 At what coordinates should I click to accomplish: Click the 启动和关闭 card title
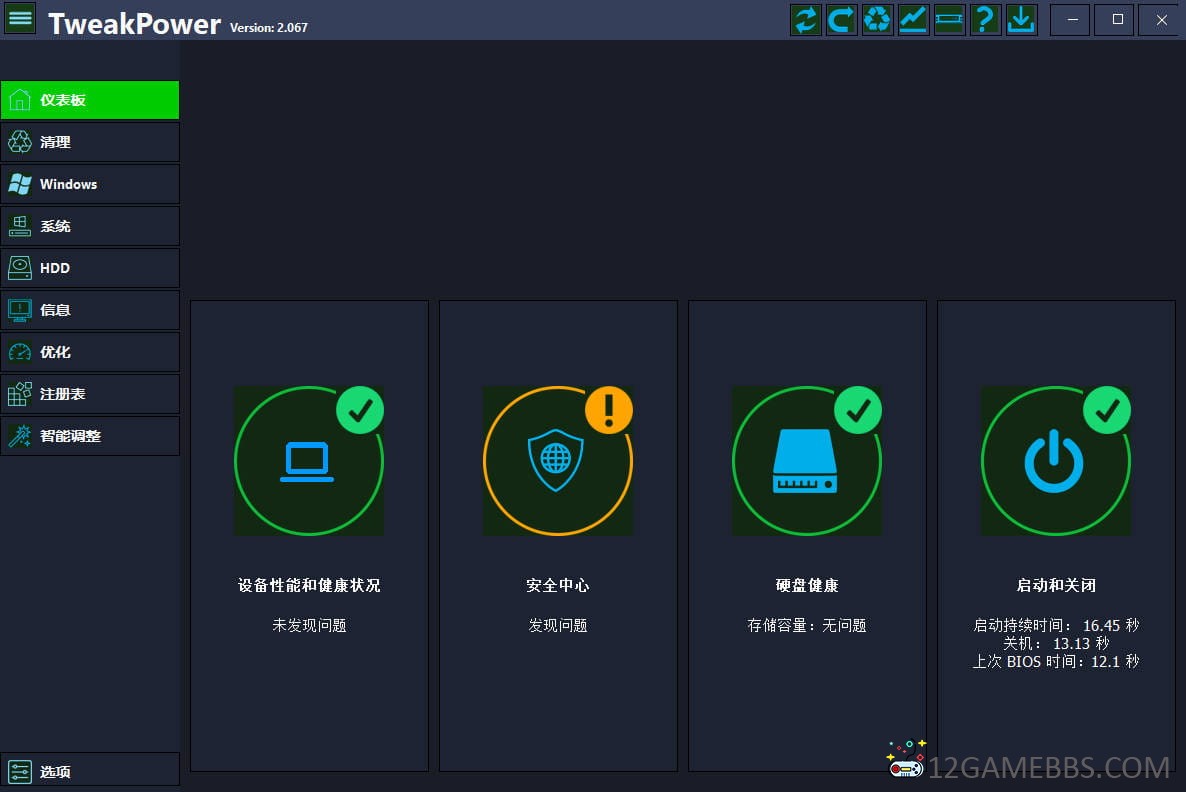tap(1056, 585)
